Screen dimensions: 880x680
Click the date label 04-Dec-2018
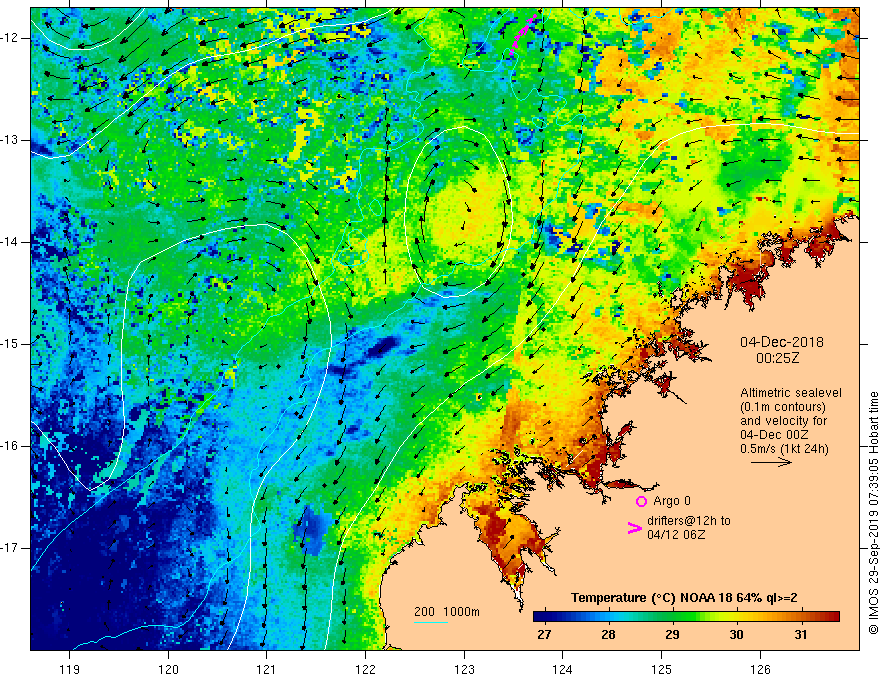click(781, 342)
